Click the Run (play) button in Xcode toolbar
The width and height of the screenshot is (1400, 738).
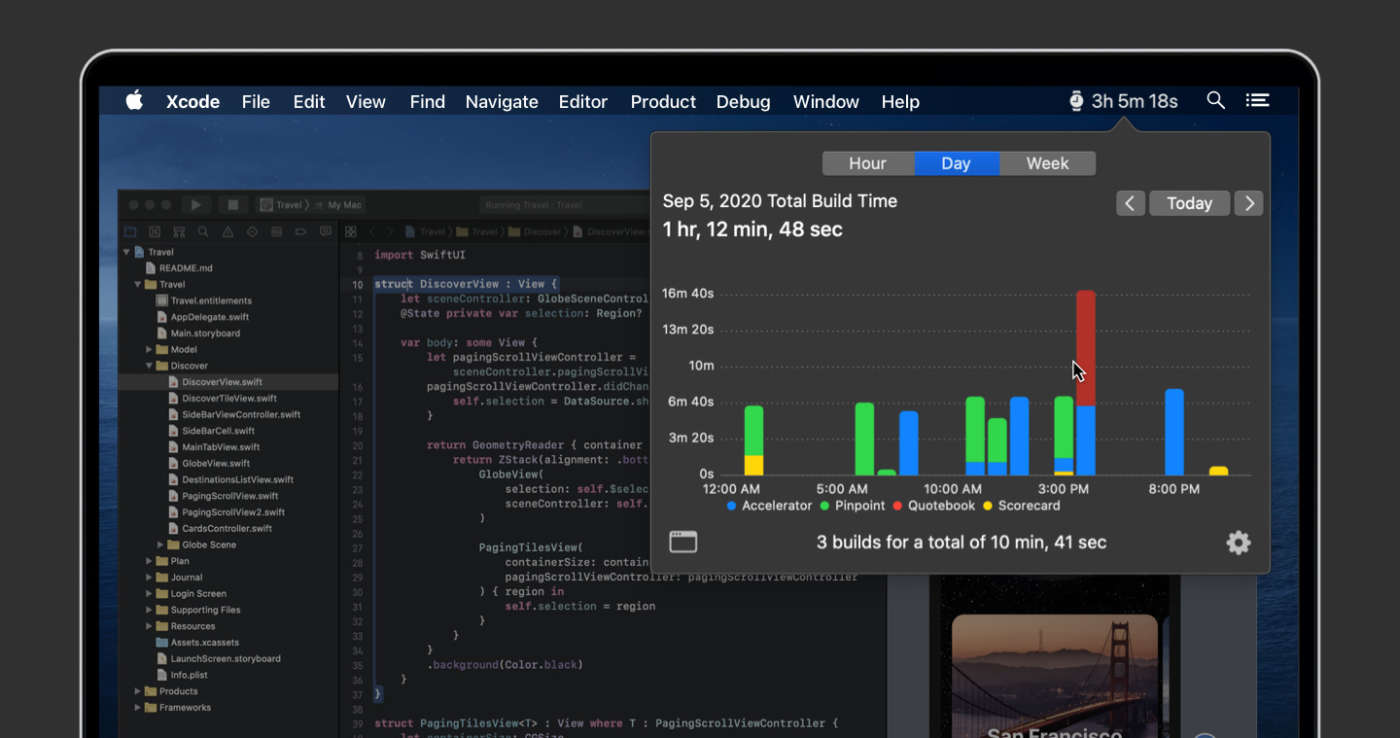(x=196, y=205)
